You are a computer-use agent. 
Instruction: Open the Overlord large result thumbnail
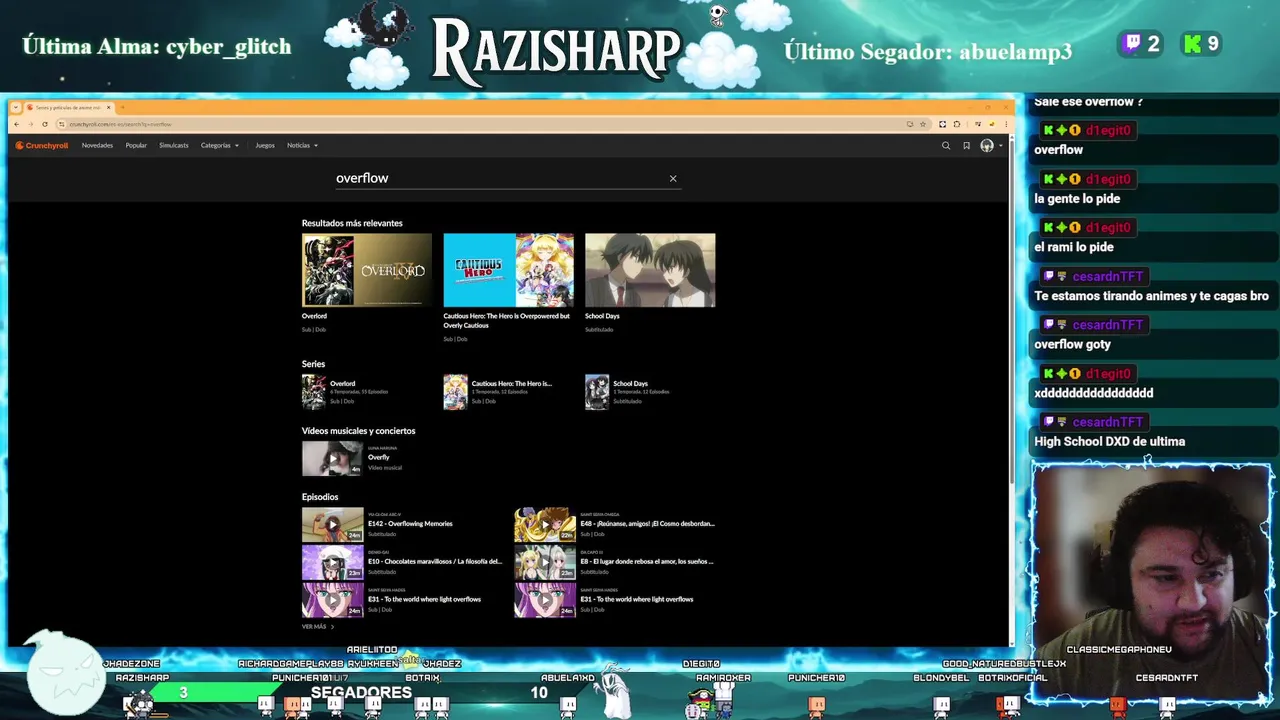[x=367, y=270]
